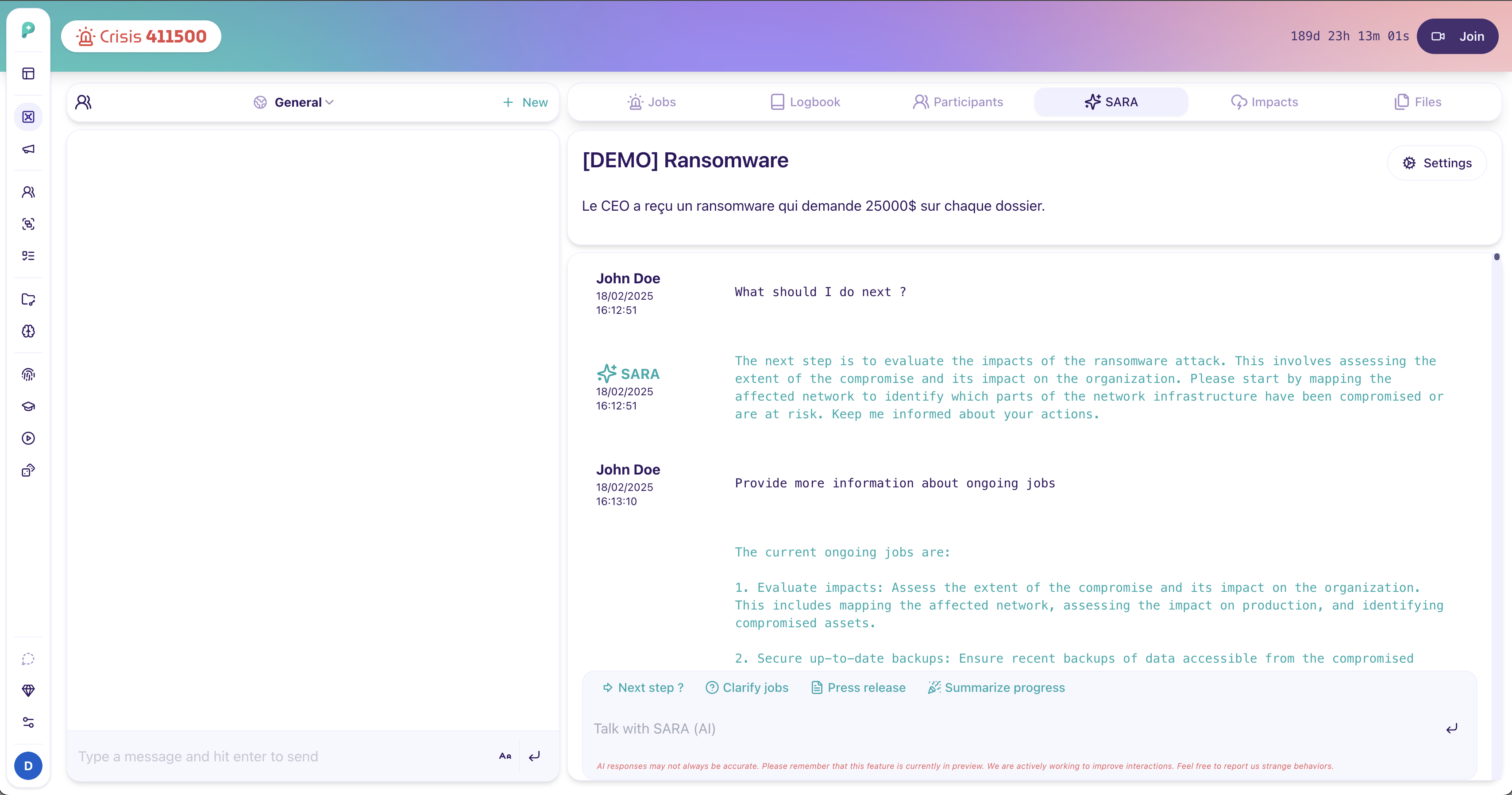The height and width of the screenshot is (795, 1512).
Task: Click the SARA conversation scrollbar thumb
Action: click(x=1497, y=257)
